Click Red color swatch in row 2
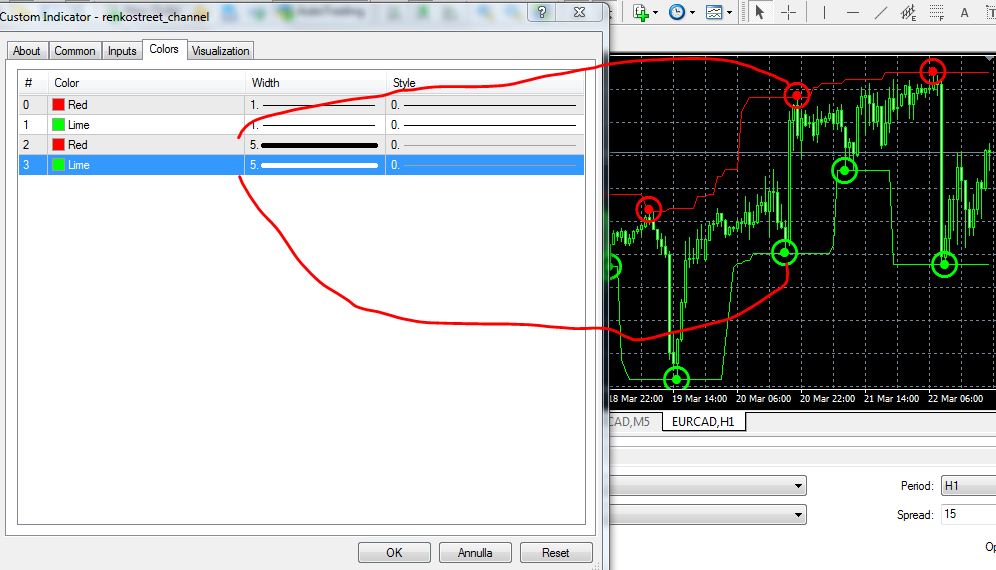The image size is (996, 570). pyautogui.click(x=58, y=145)
